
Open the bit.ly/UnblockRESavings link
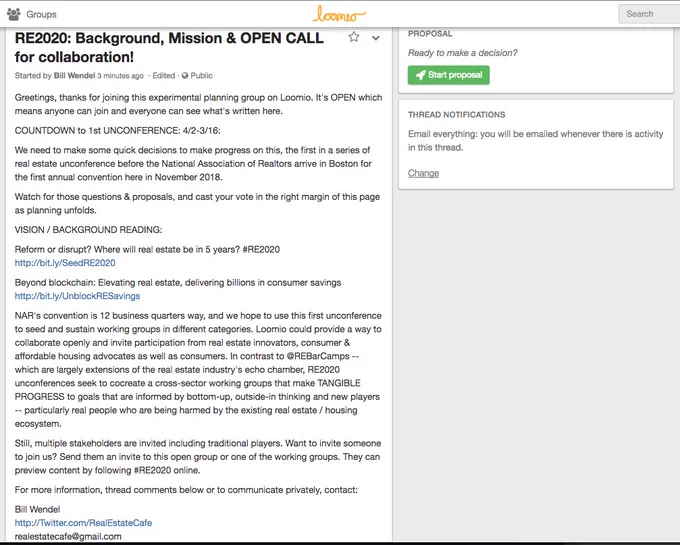coord(77,296)
